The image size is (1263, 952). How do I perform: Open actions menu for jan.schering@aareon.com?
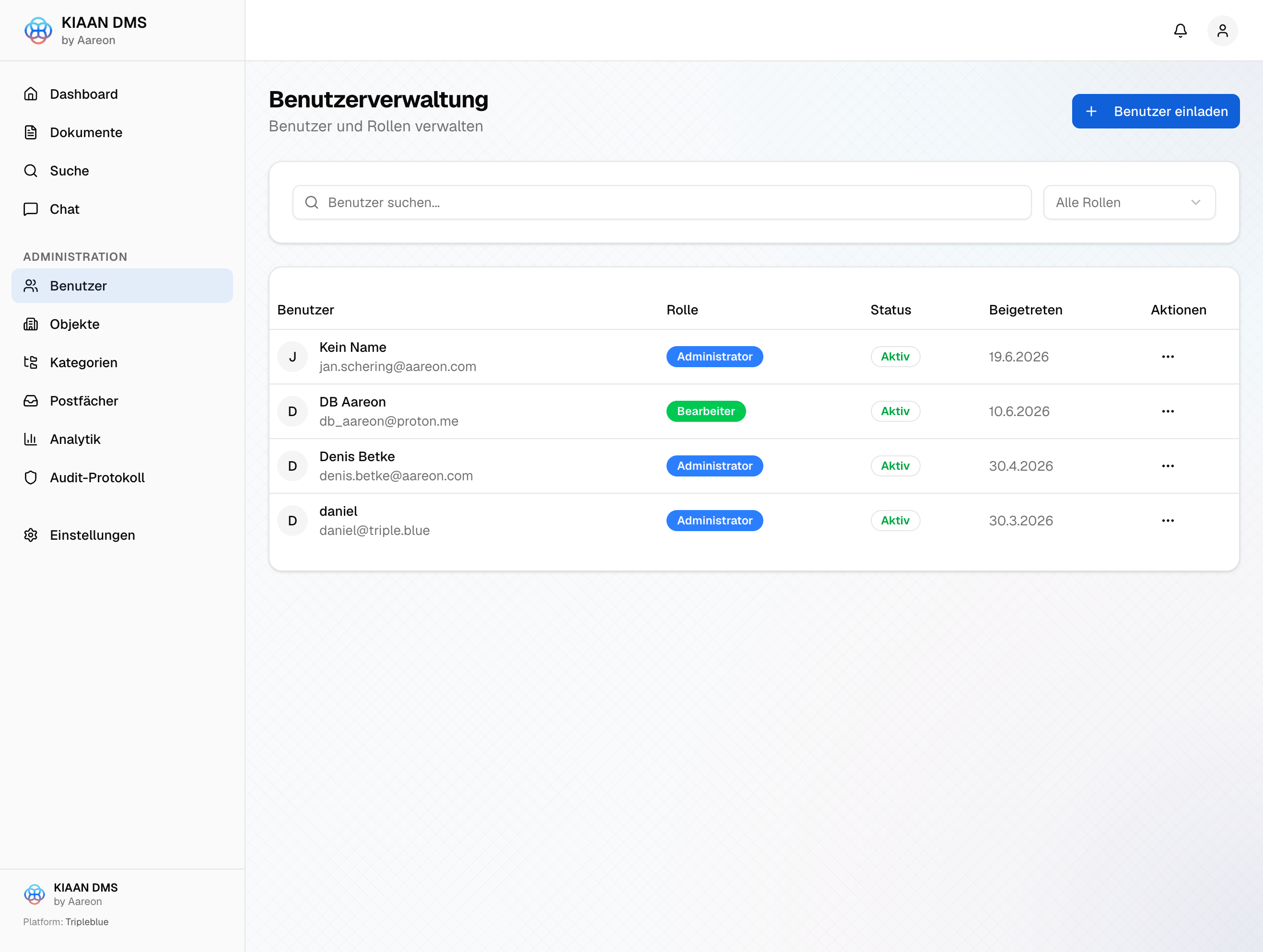1168,357
